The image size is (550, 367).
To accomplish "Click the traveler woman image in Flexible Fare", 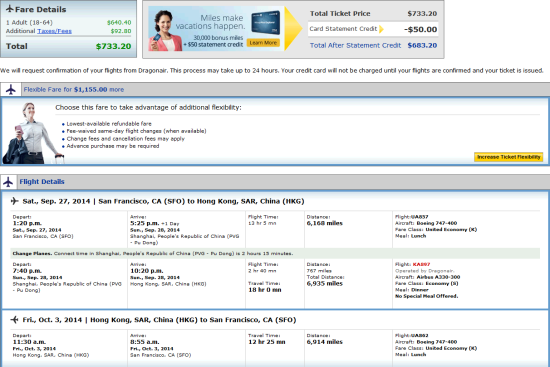I will pos(33,133).
